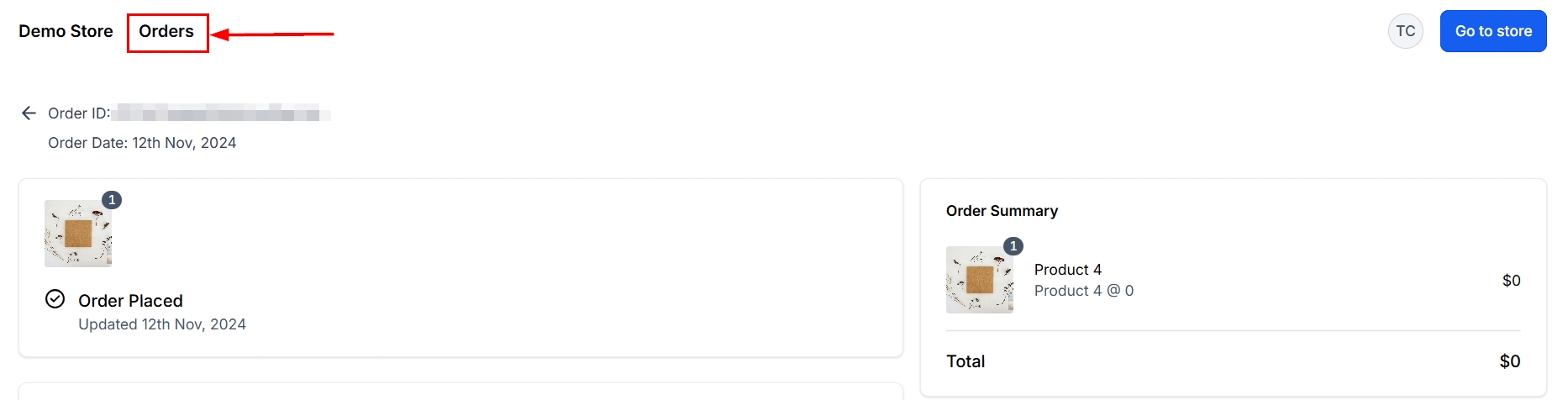Click the Total label in summary

click(966, 361)
